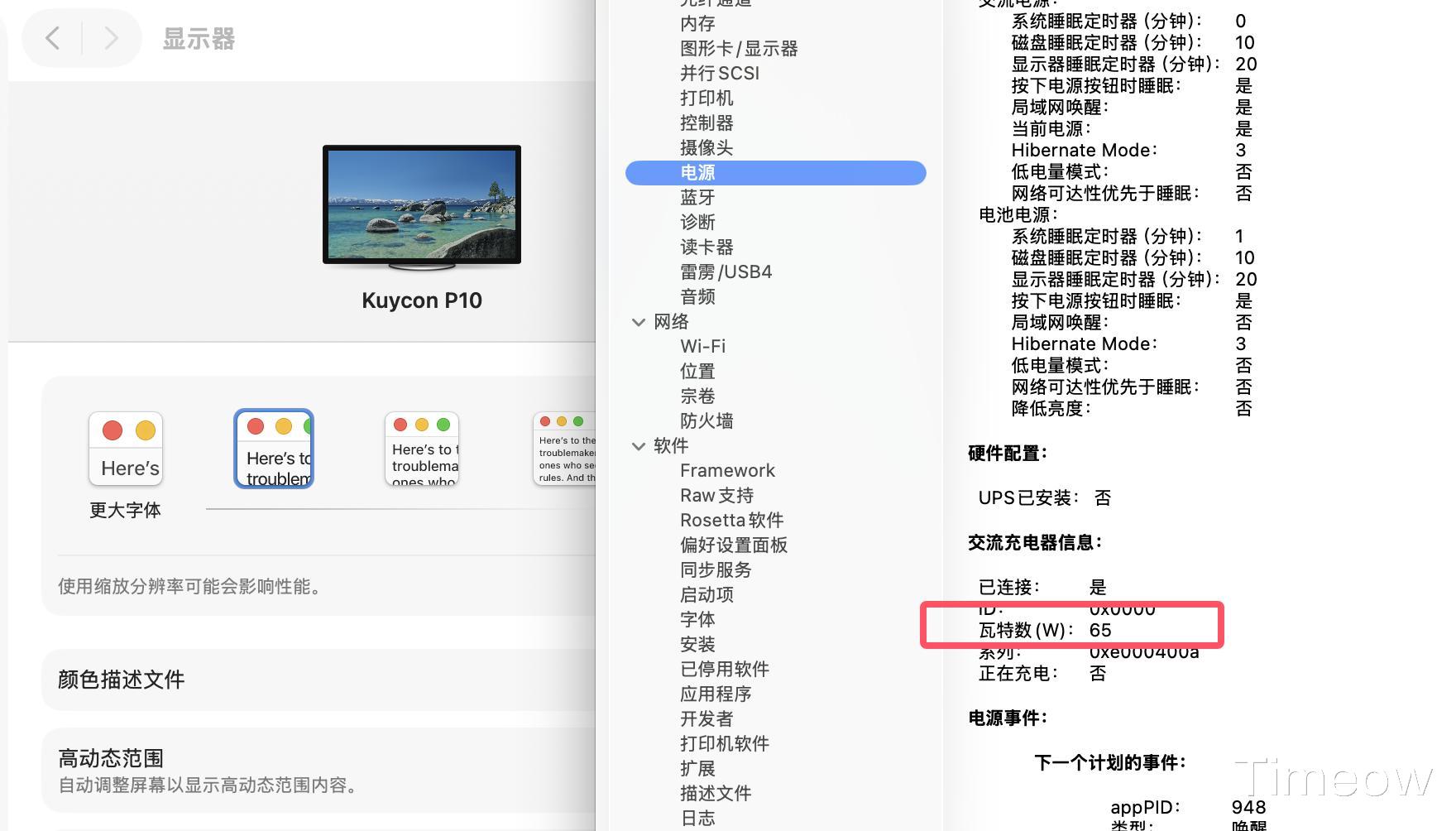Click the 硬件配置 heading
This screenshot has height=831, width=1456.
coord(1008,454)
